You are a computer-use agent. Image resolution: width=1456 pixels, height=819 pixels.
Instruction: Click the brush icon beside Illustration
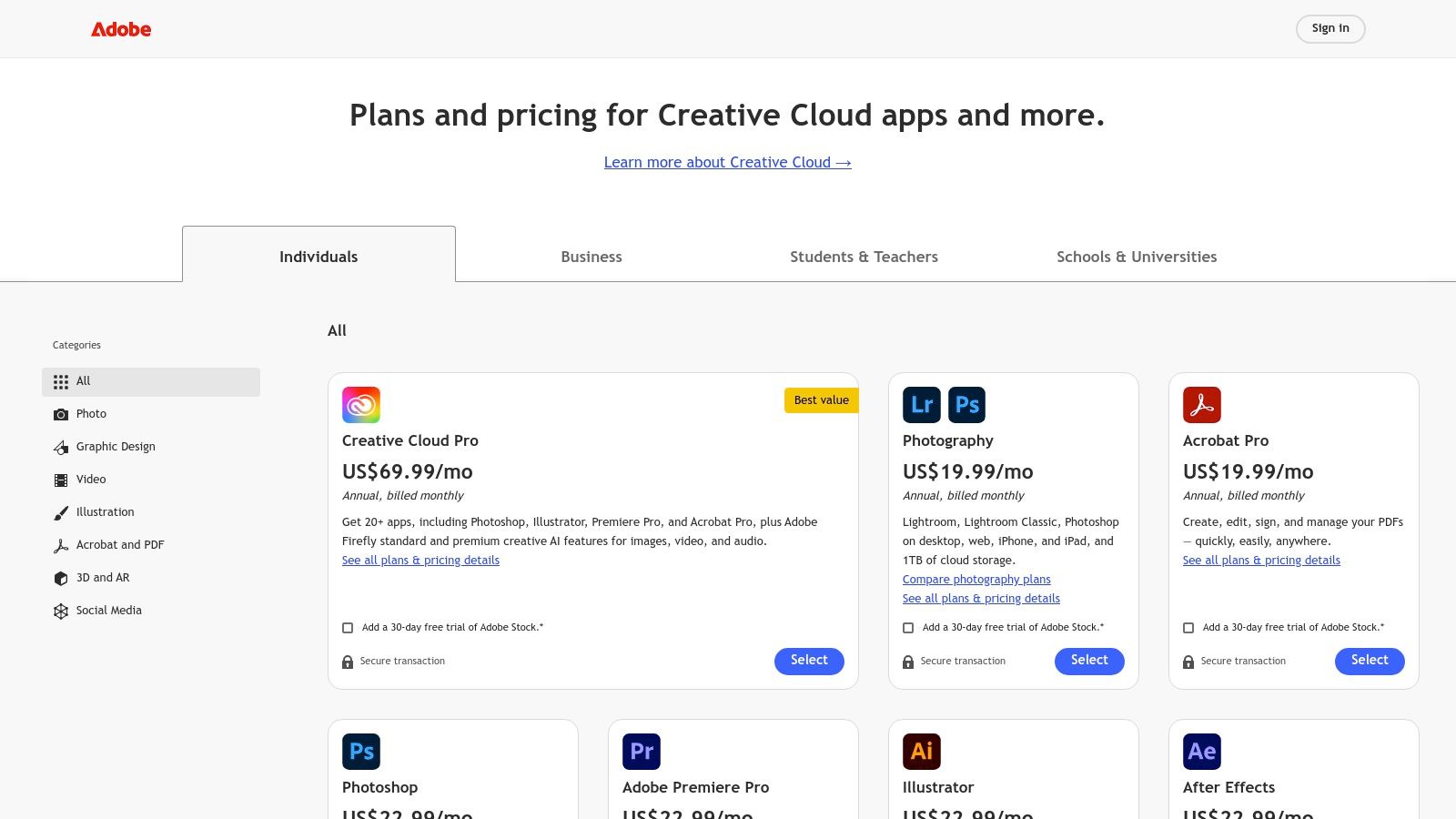[x=61, y=513]
